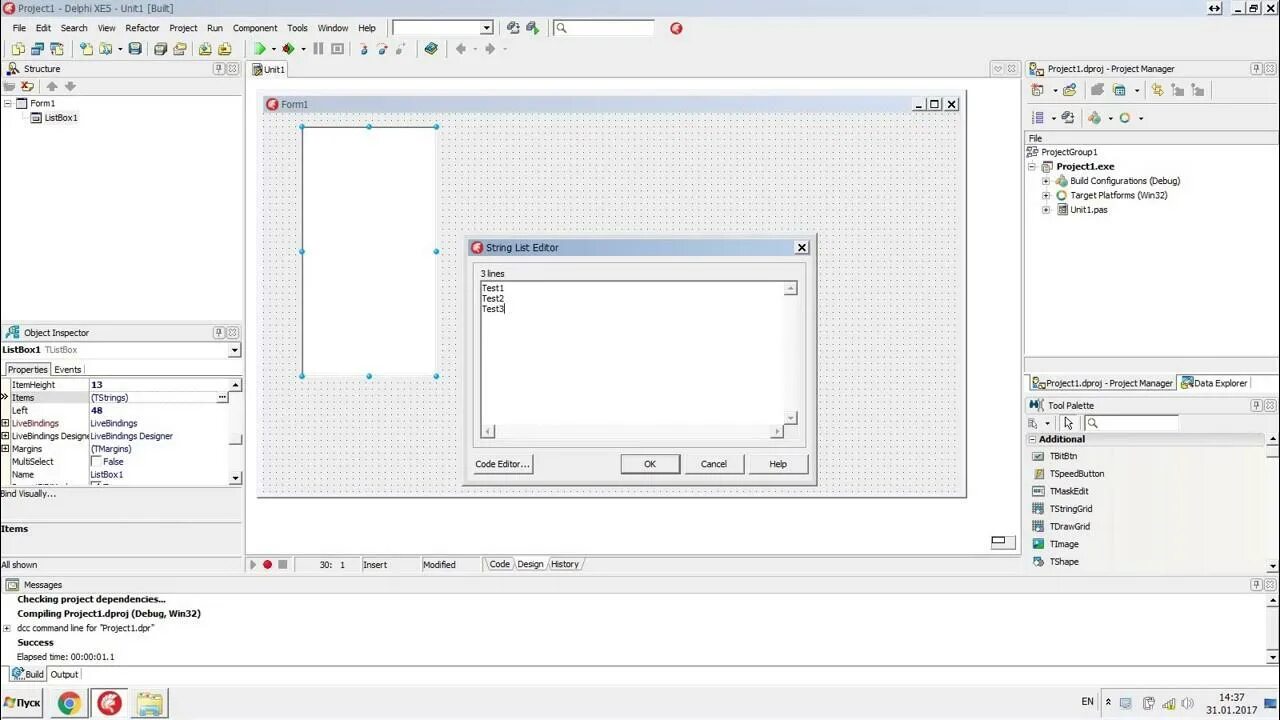Click the Code Editor... button
The height and width of the screenshot is (720, 1280).
(502, 464)
